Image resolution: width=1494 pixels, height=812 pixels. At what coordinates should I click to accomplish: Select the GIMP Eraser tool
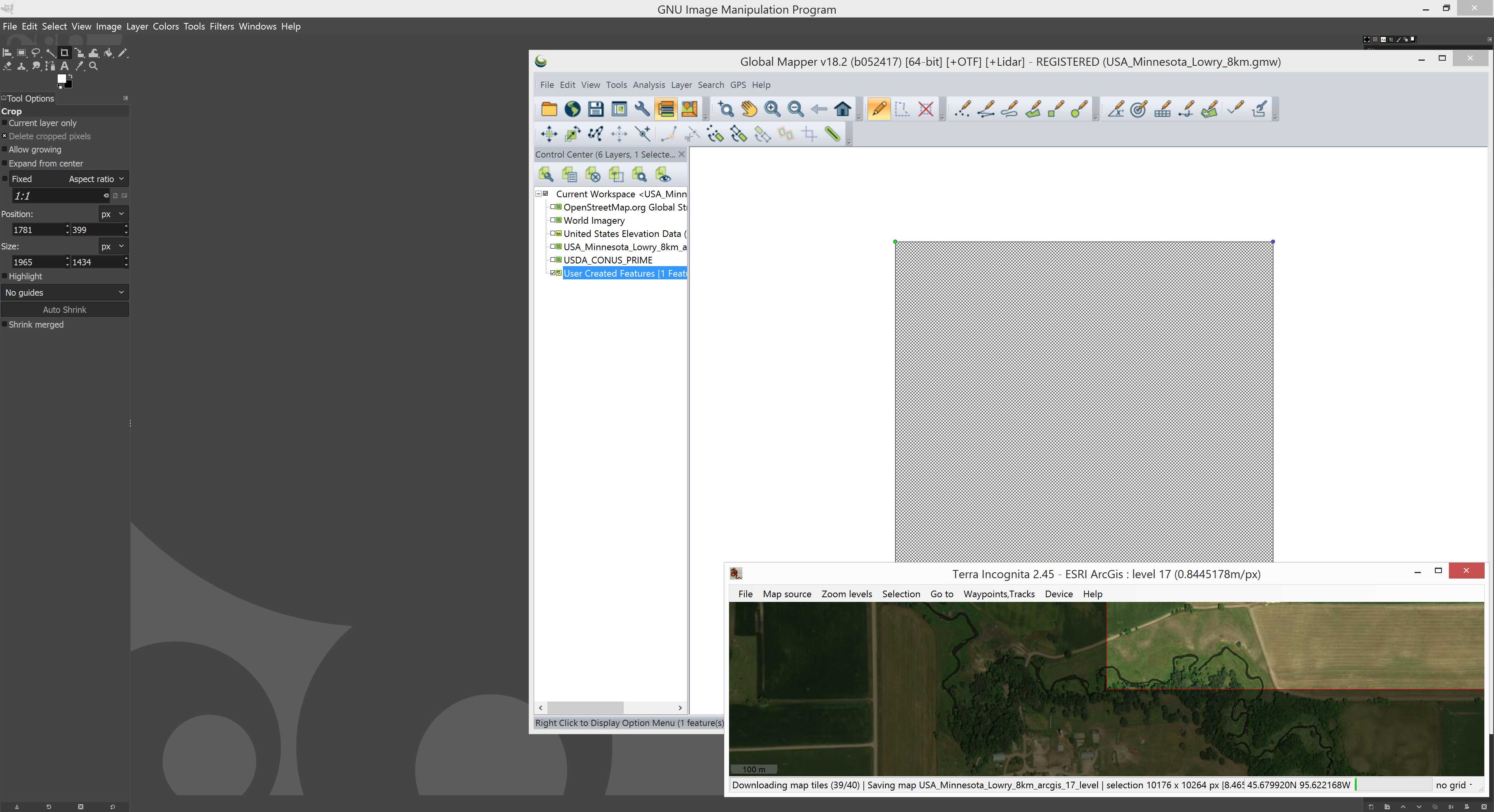tap(7, 66)
